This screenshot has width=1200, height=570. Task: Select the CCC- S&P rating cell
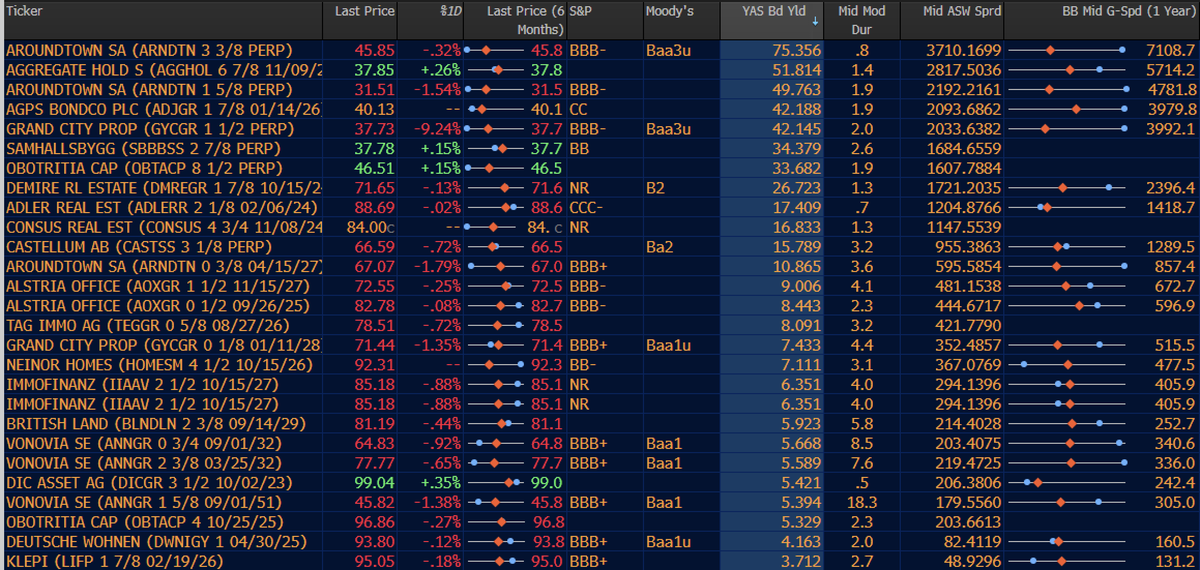(586, 207)
